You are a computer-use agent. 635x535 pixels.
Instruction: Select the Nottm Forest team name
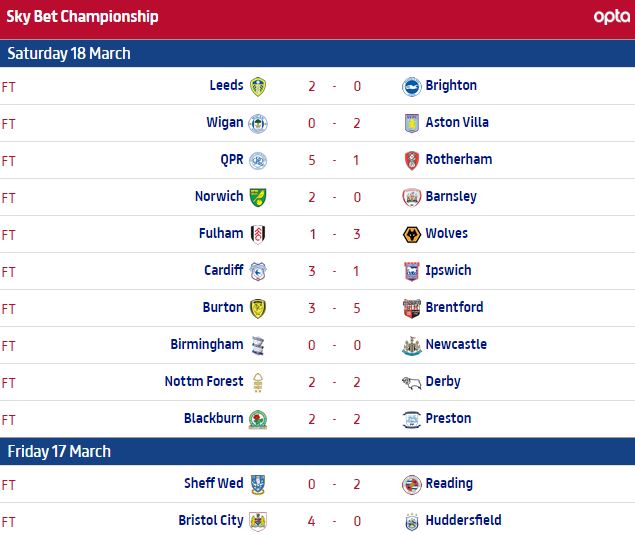(204, 382)
